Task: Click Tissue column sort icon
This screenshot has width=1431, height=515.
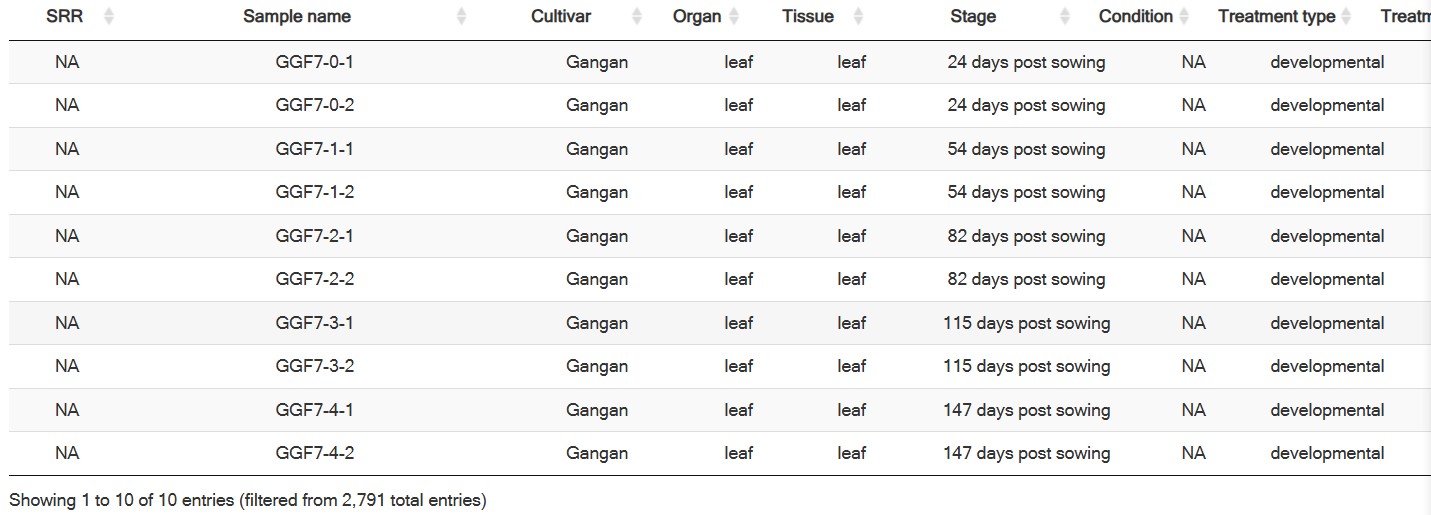Action: 858,17
